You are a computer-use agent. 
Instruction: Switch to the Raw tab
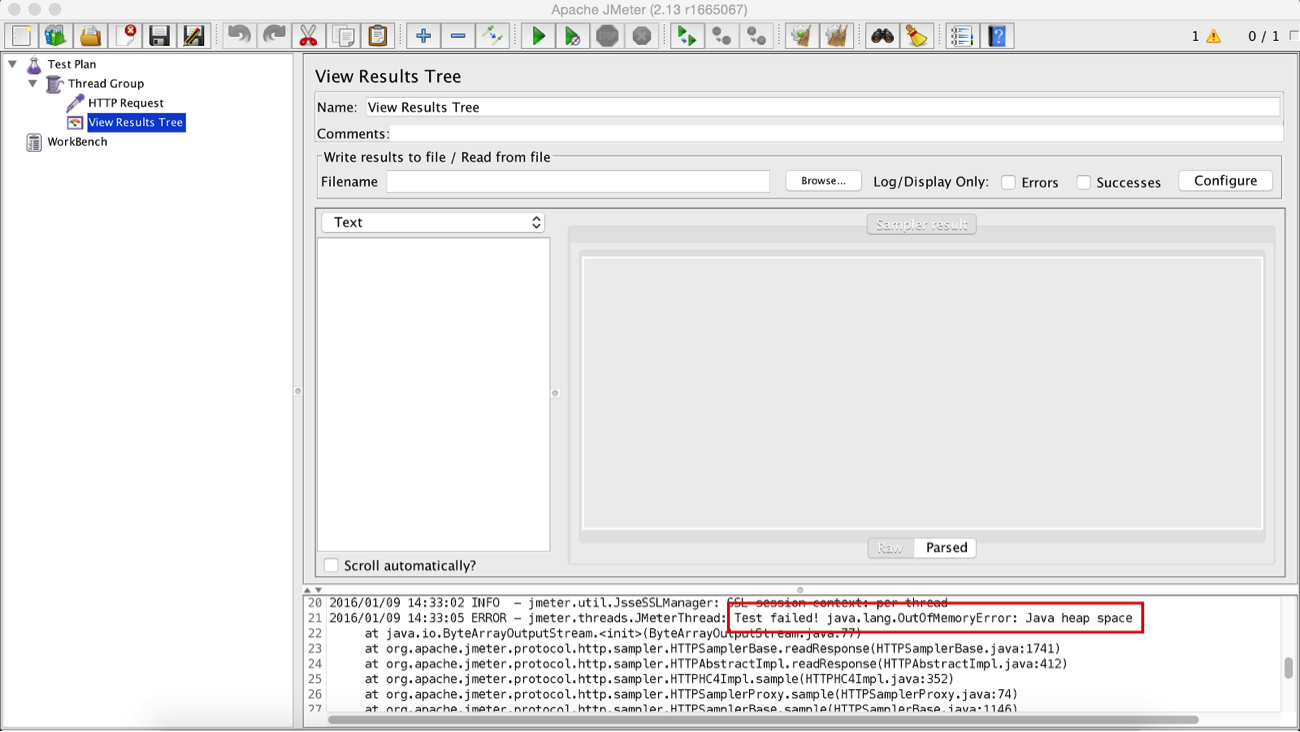pos(890,548)
